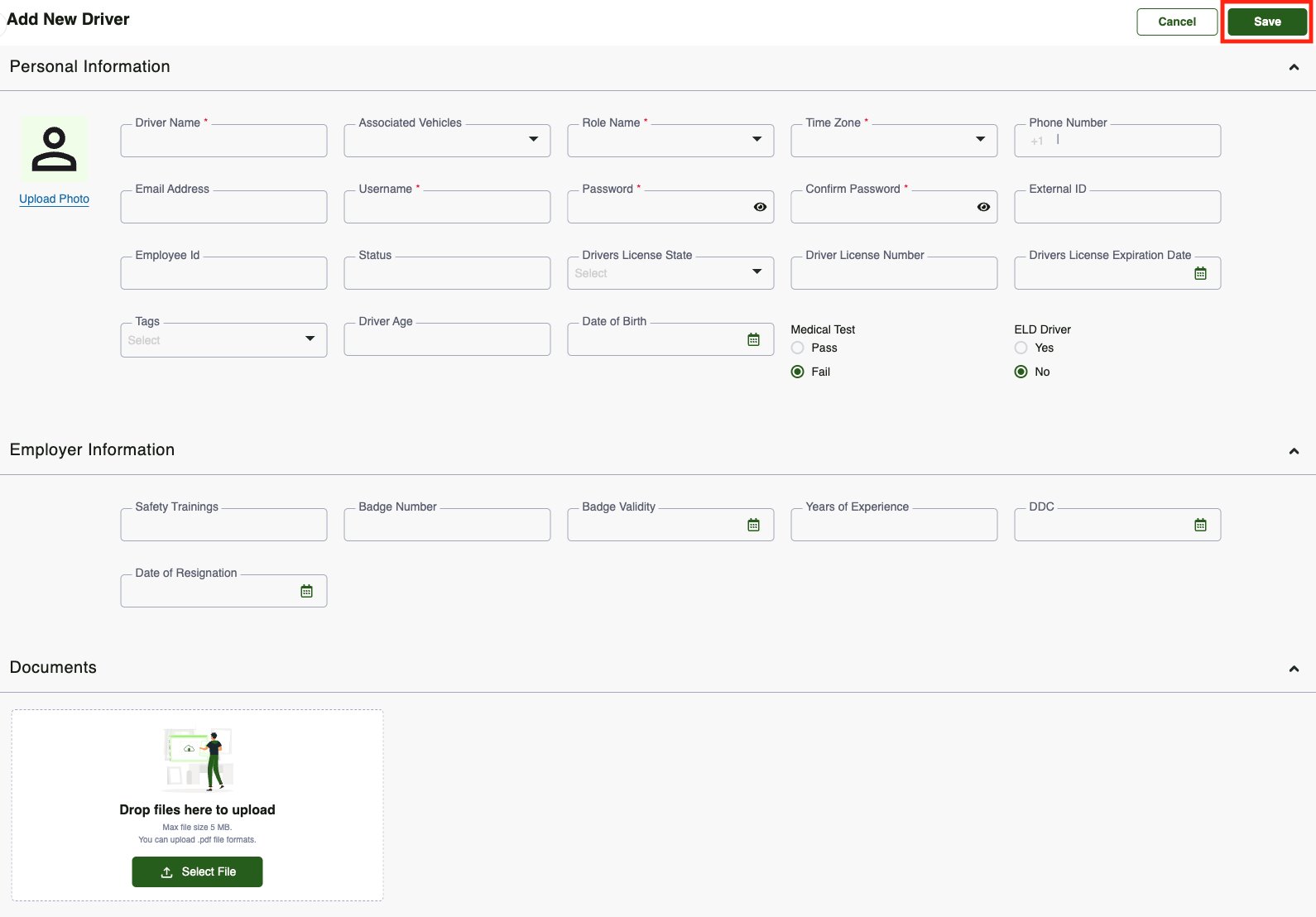
Task: Select Pass for Medical Test
Action: pyautogui.click(x=798, y=348)
